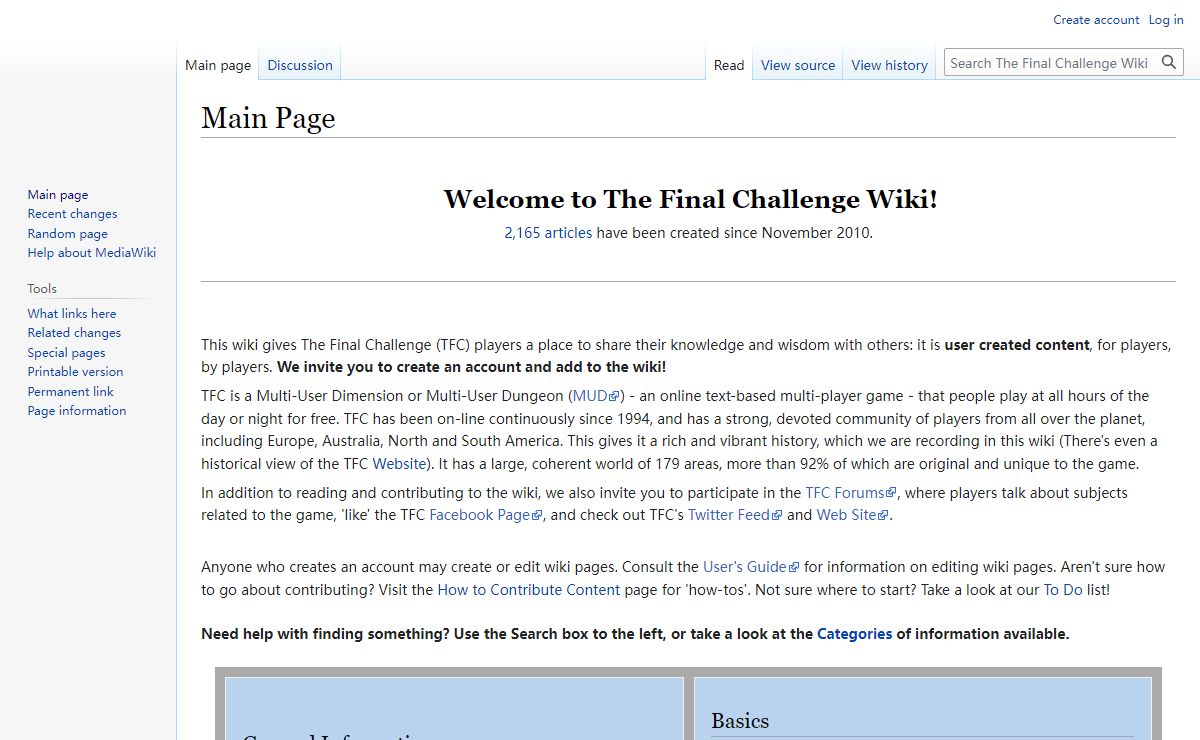Image resolution: width=1200 pixels, height=740 pixels.
Task: Open Special pages link
Action: (66, 353)
